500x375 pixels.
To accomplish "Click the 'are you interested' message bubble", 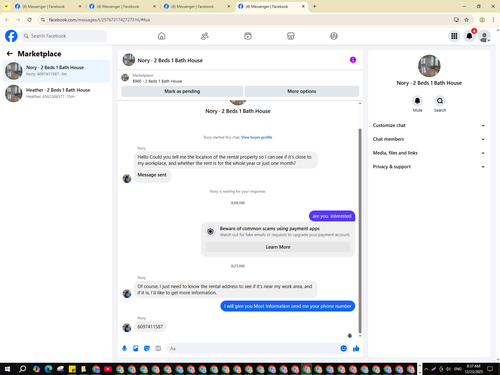I will click(332, 216).
